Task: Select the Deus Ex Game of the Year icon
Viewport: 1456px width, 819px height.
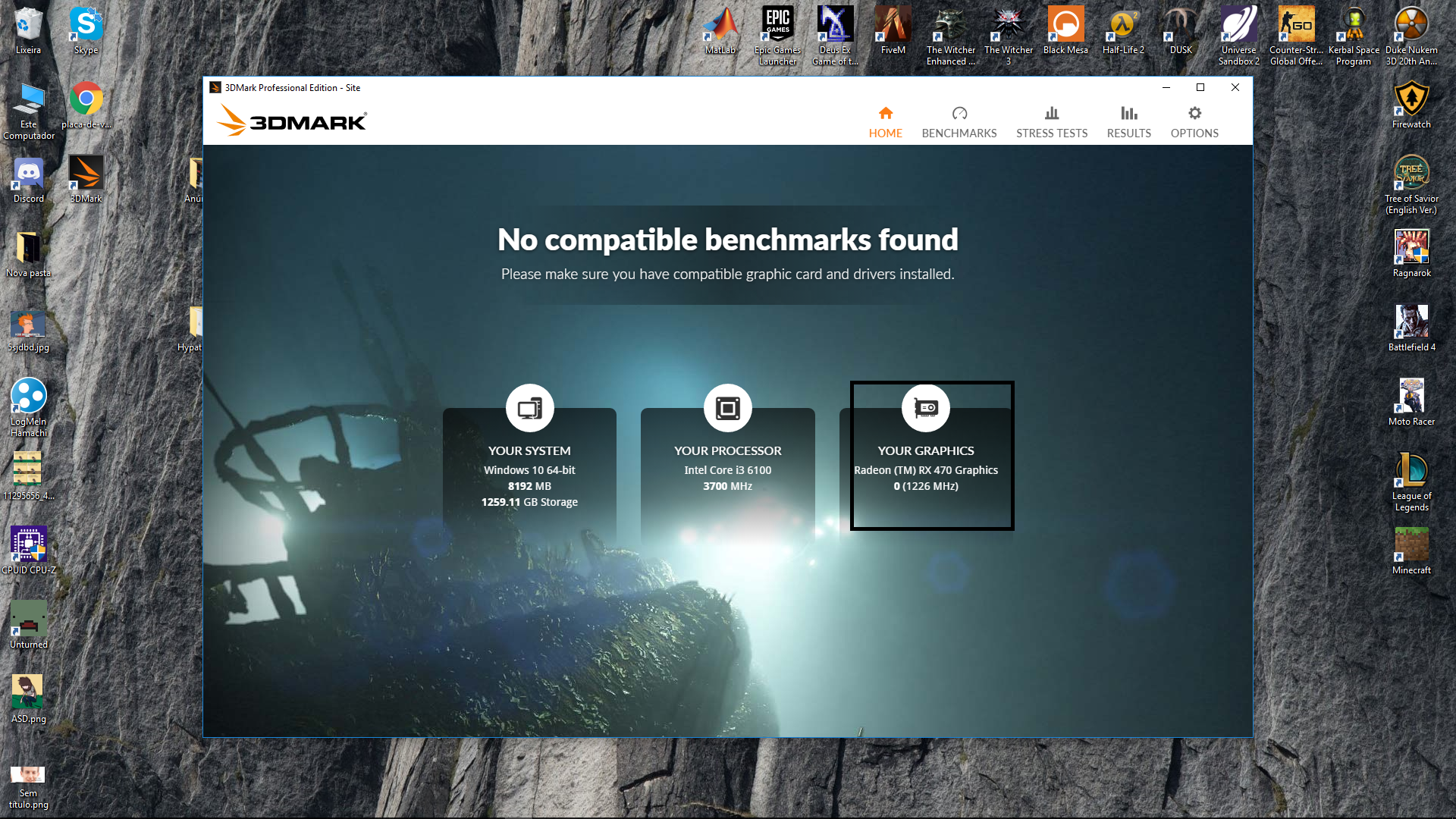Action: (x=835, y=36)
